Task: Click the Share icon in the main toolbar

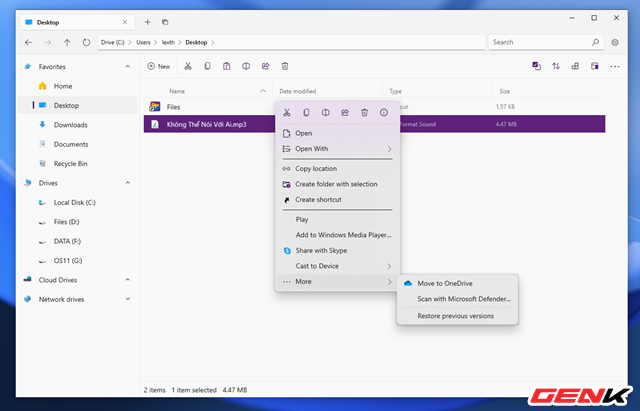Action: pyautogui.click(x=266, y=66)
